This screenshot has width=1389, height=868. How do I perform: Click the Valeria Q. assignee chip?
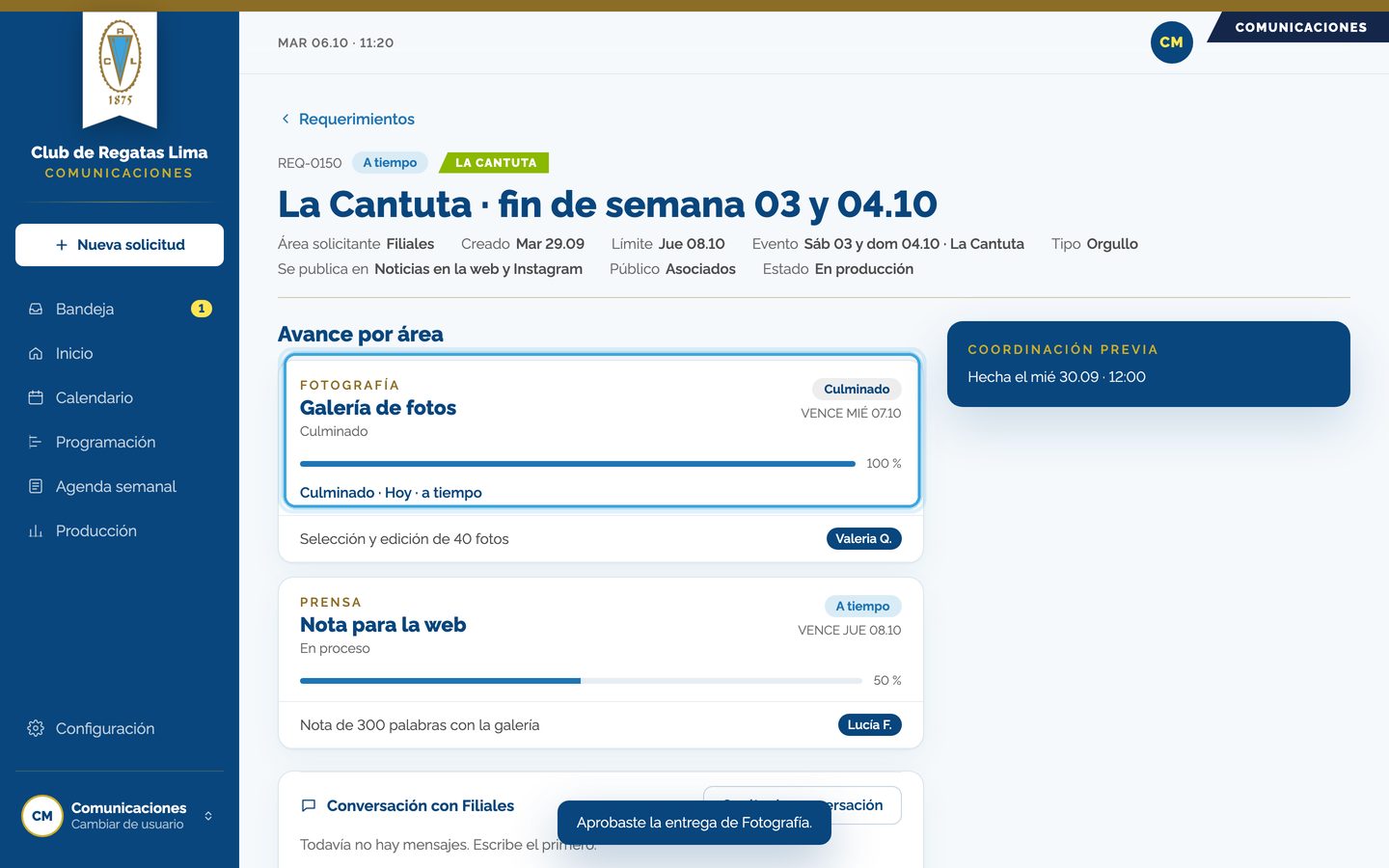863,538
